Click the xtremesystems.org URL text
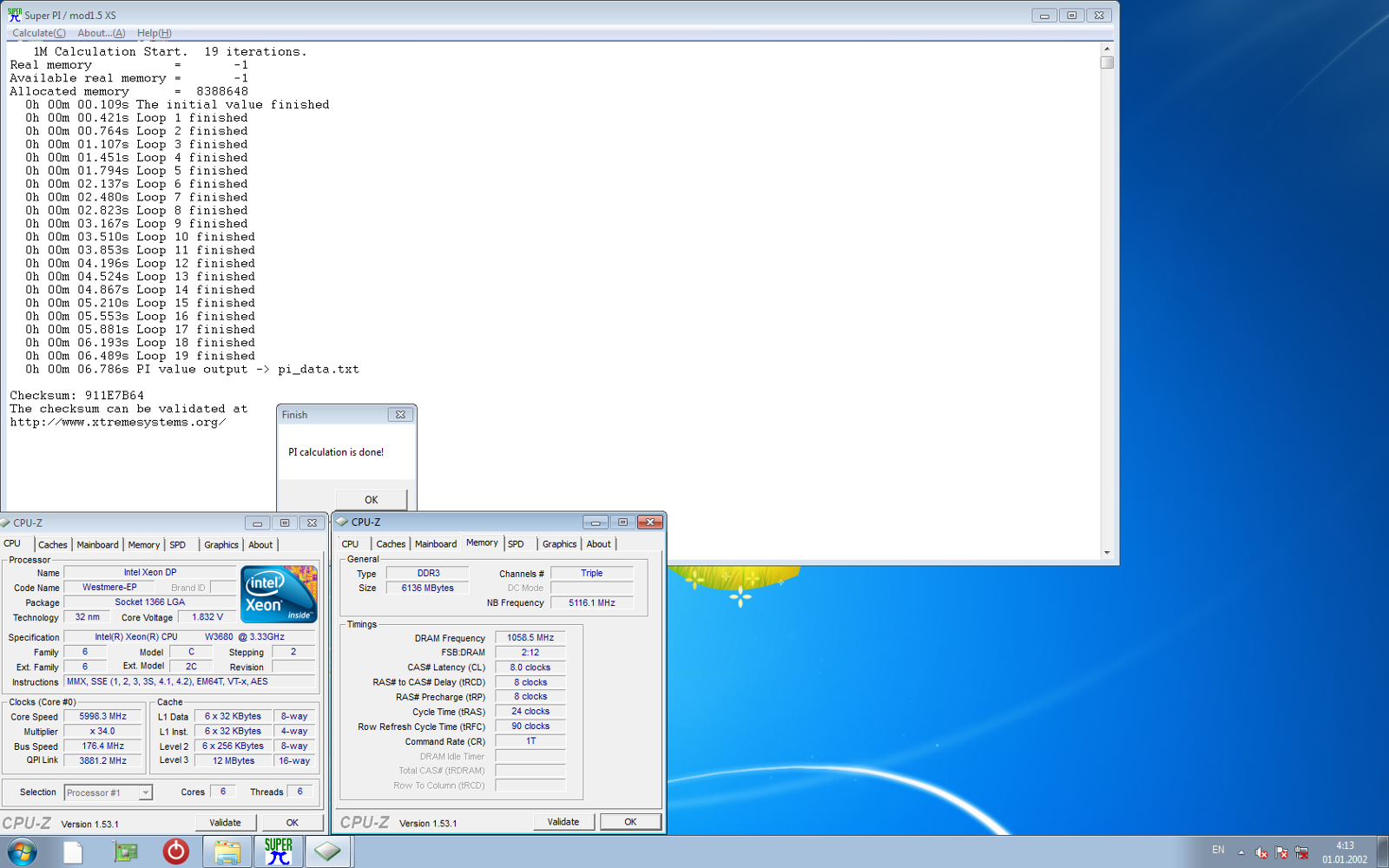The height and width of the screenshot is (868, 1389). (x=118, y=422)
